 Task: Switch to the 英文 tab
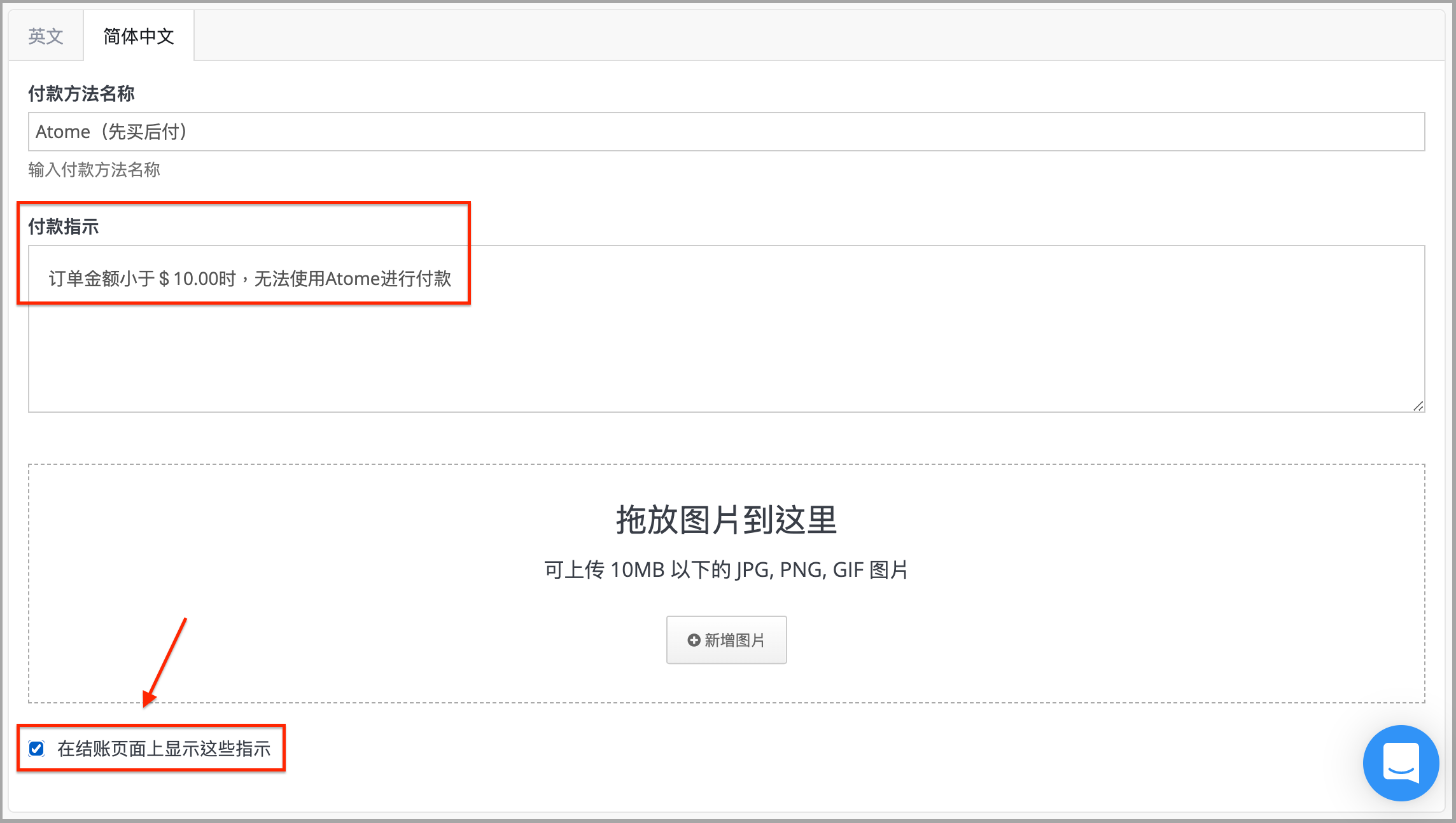tap(46, 36)
